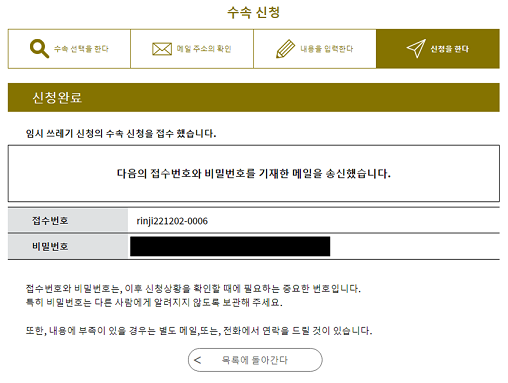Click the 접수번호 label cell
The image size is (508, 383).
[x=68, y=220]
